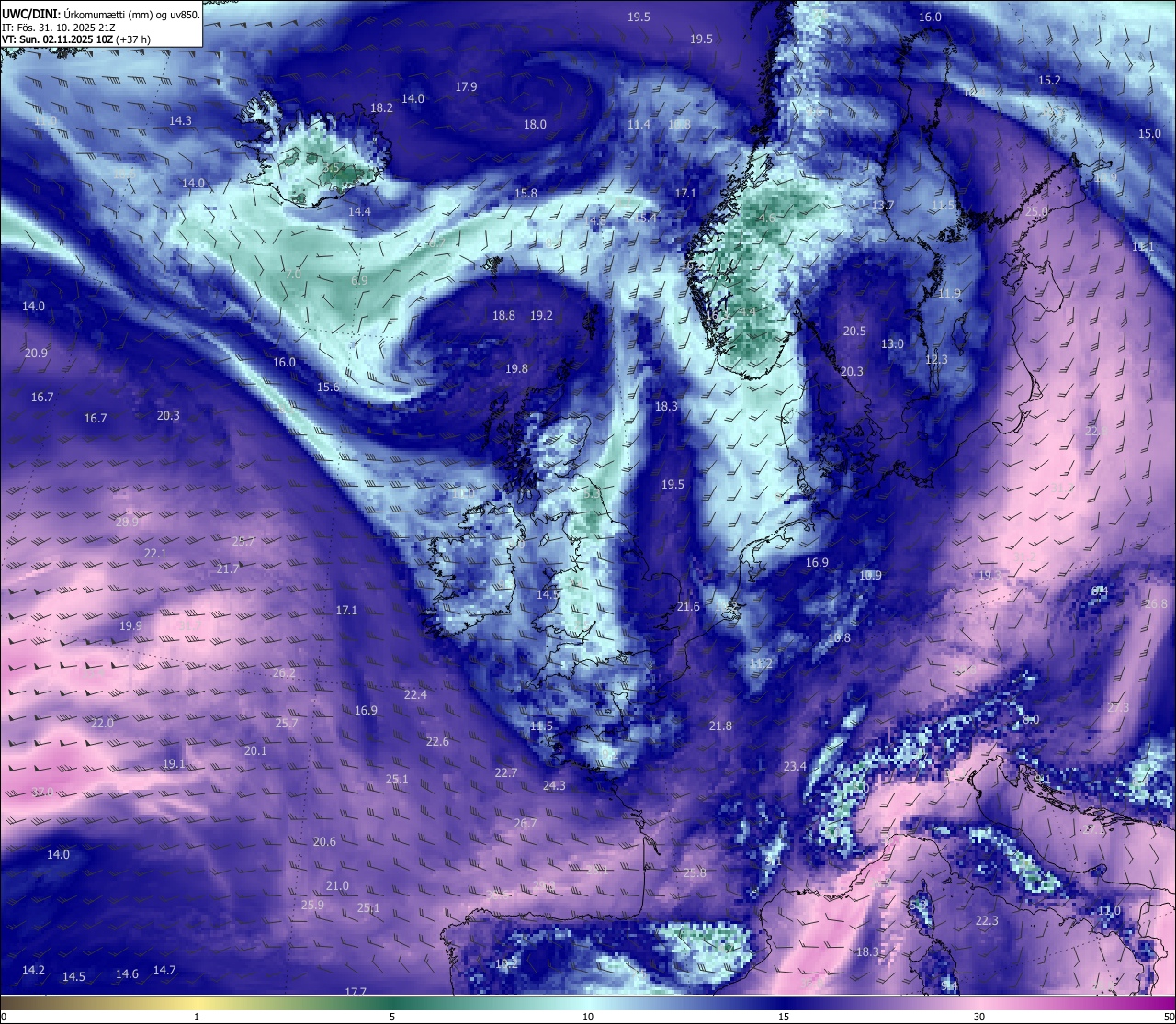The image size is (1176, 1024).
Task: Click the 22.4 value label
Action: click(415, 695)
